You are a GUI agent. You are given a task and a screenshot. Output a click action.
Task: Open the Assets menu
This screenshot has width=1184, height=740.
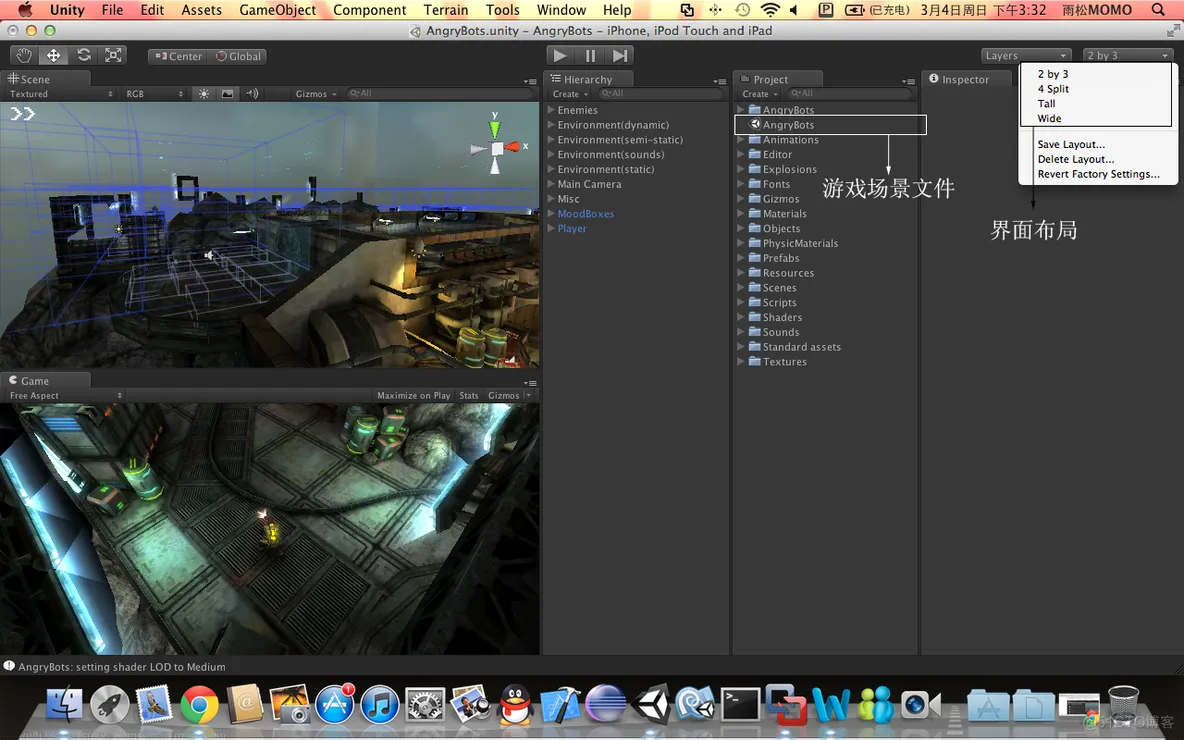pyautogui.click(x=202, y=10)
